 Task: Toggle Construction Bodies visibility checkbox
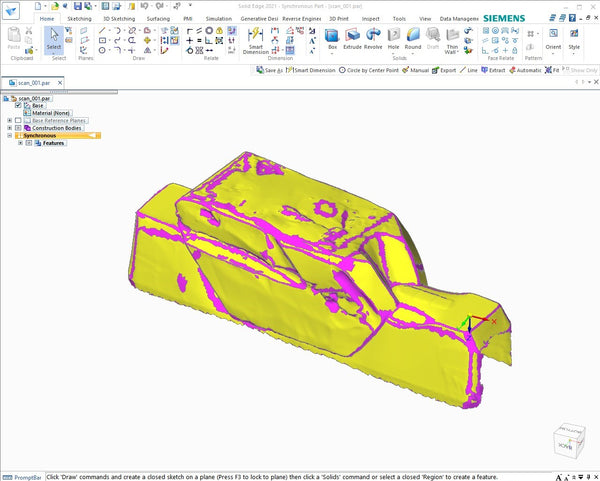(18, 128)
